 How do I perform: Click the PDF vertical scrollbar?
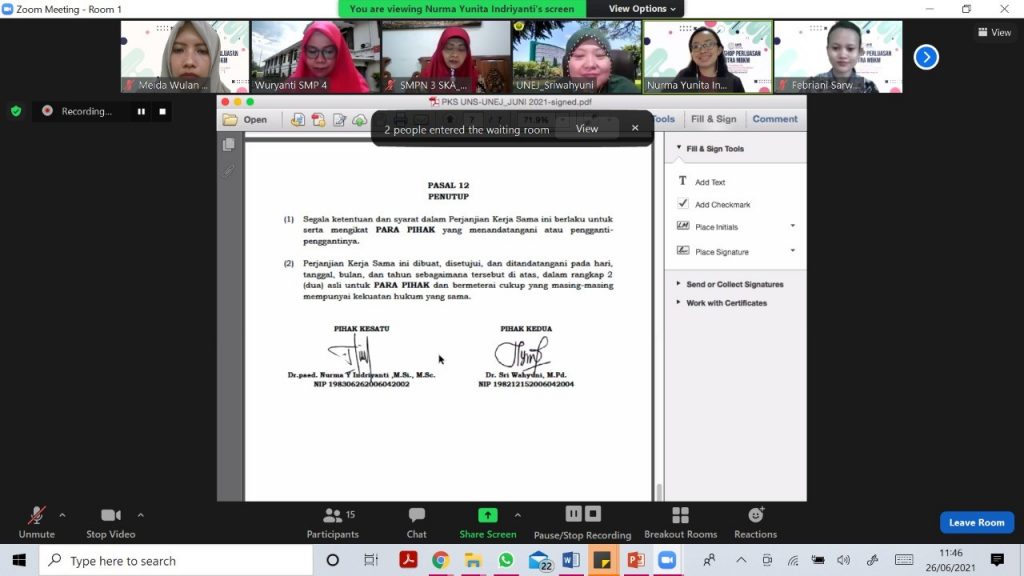pyautogui.click(x=659, y=492)
